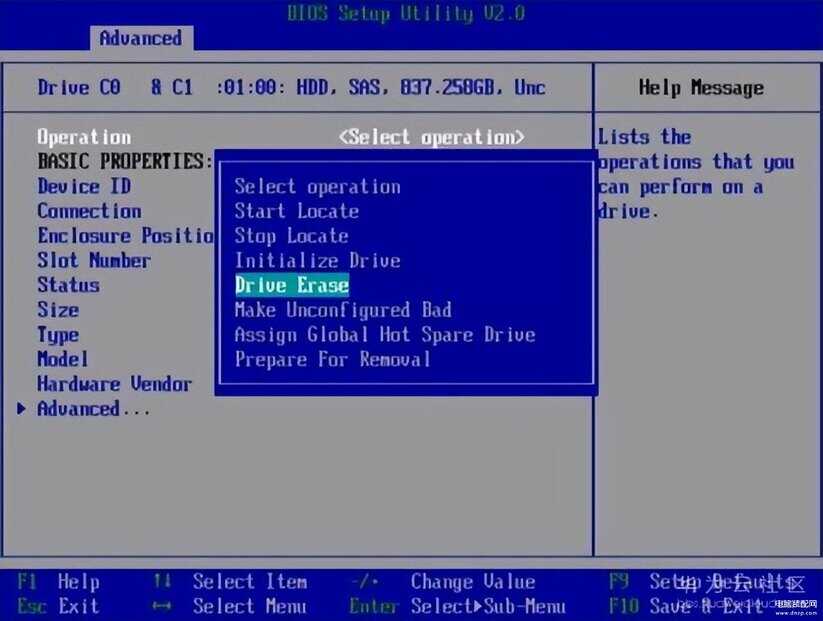Select the Slot Number property
The height and width of the screenshot is (621, 823).
[x=94, y=261]
